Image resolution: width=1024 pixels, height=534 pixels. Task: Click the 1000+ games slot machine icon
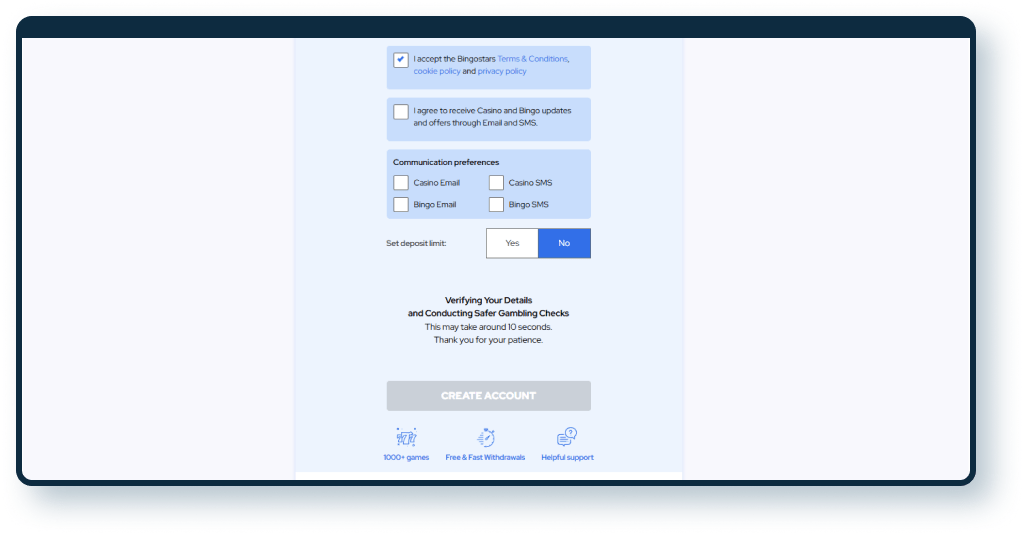(x=406, y=437)
